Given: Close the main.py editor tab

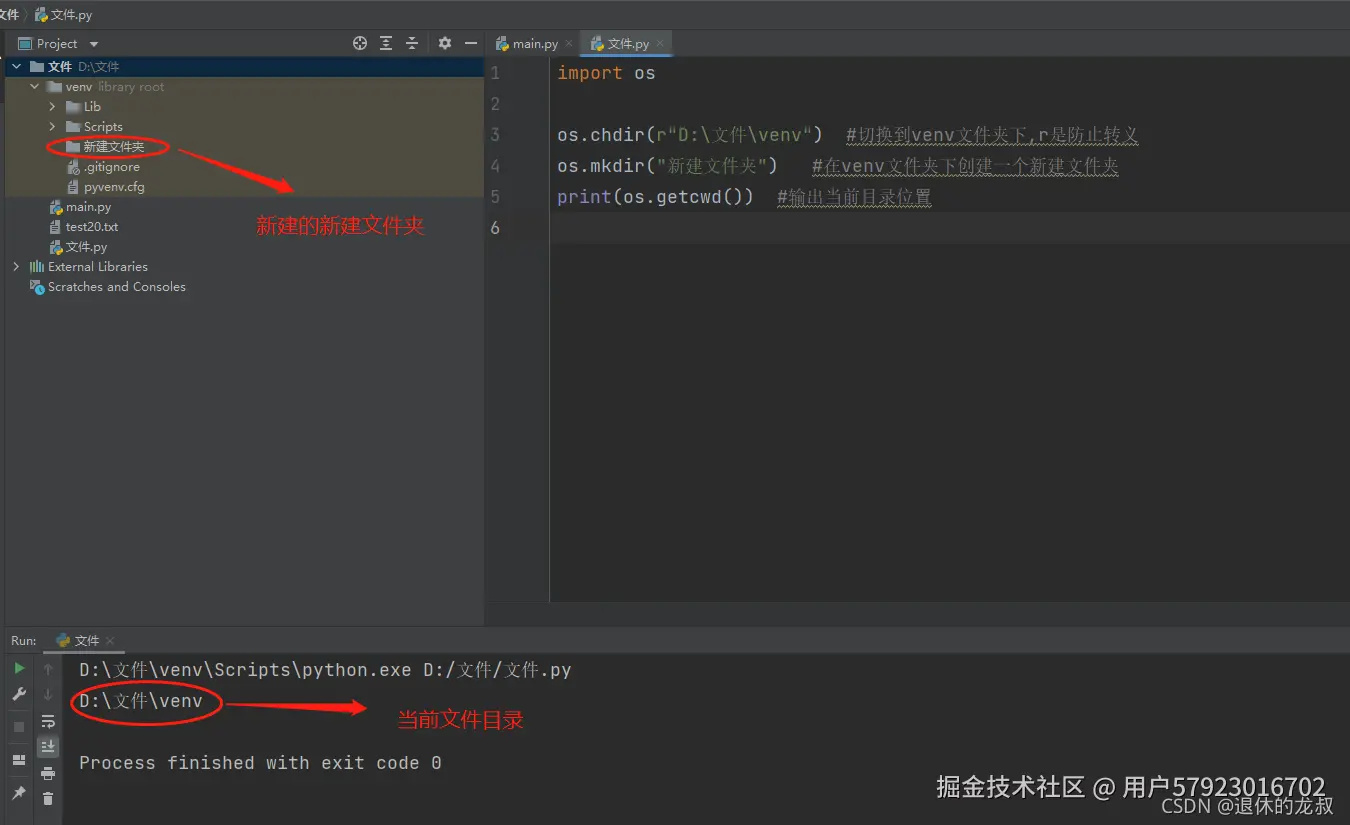Looking at the screenshot, I should pos(569,44).
